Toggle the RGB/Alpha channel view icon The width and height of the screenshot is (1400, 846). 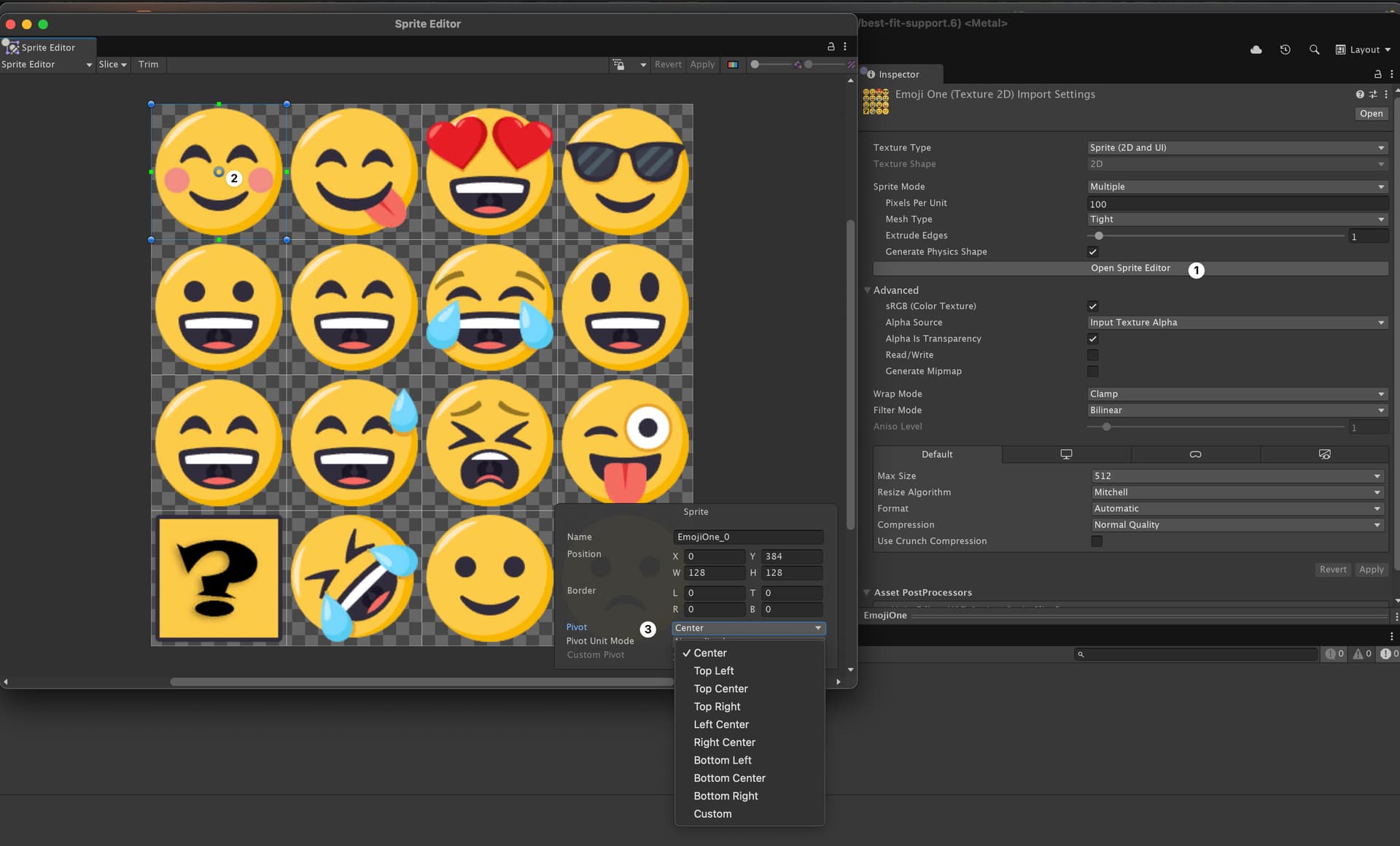coord(732,64)
